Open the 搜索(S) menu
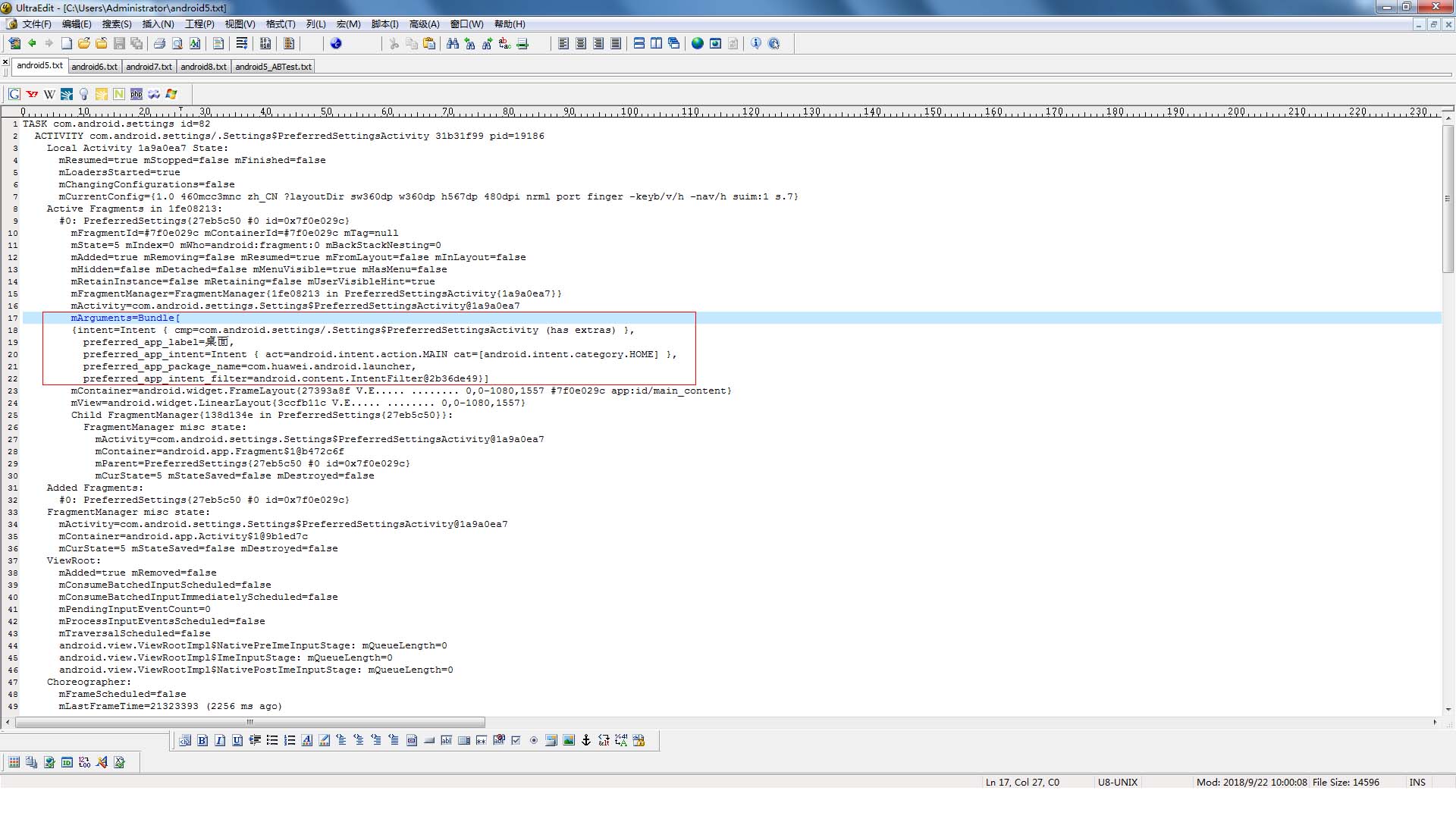Viewport: 1456px width, 819px height. click(117, 24)
